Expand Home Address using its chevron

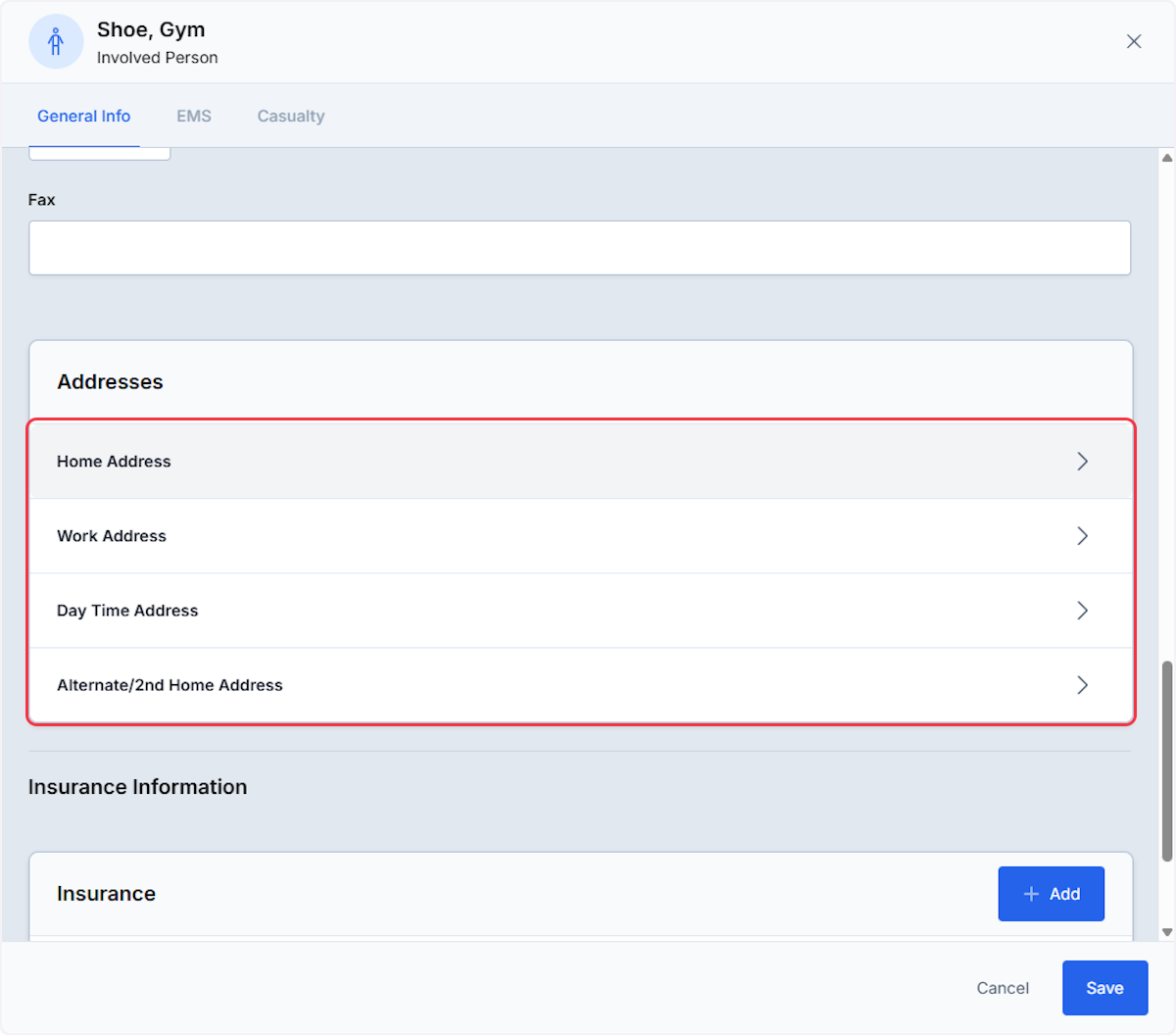click(1082, 462)
